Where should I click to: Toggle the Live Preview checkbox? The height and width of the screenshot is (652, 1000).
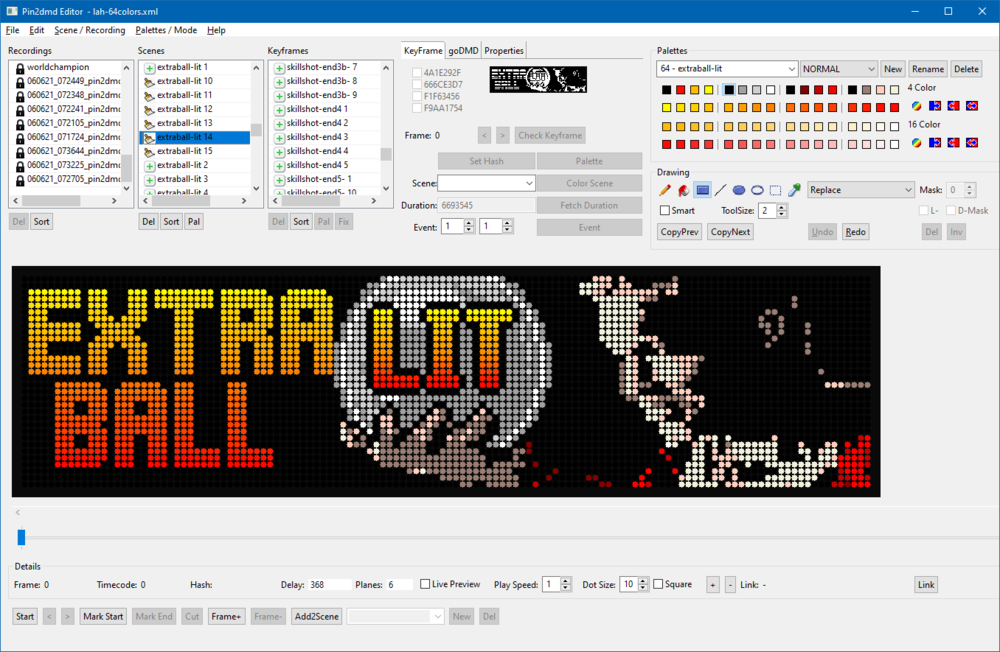click(x=425, y=584)
